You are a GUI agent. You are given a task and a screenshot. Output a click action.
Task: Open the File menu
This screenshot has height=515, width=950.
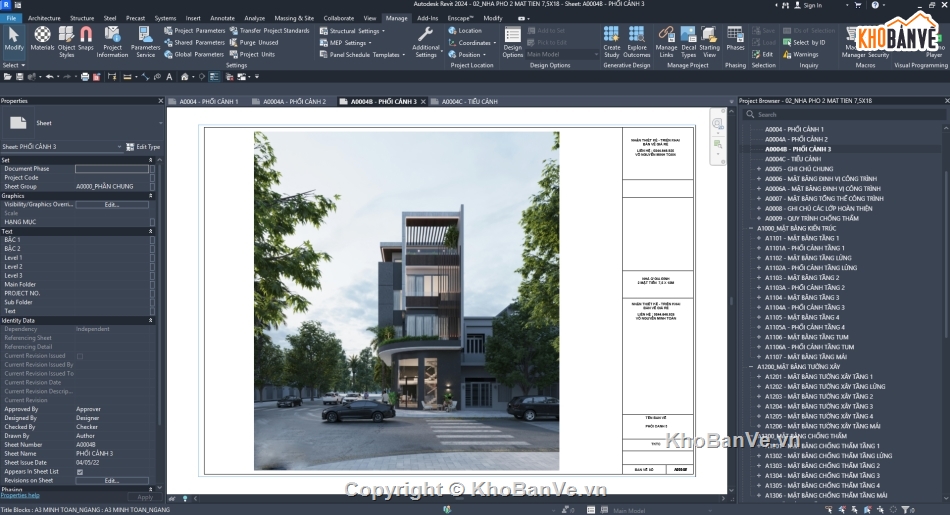pos(11,18)
